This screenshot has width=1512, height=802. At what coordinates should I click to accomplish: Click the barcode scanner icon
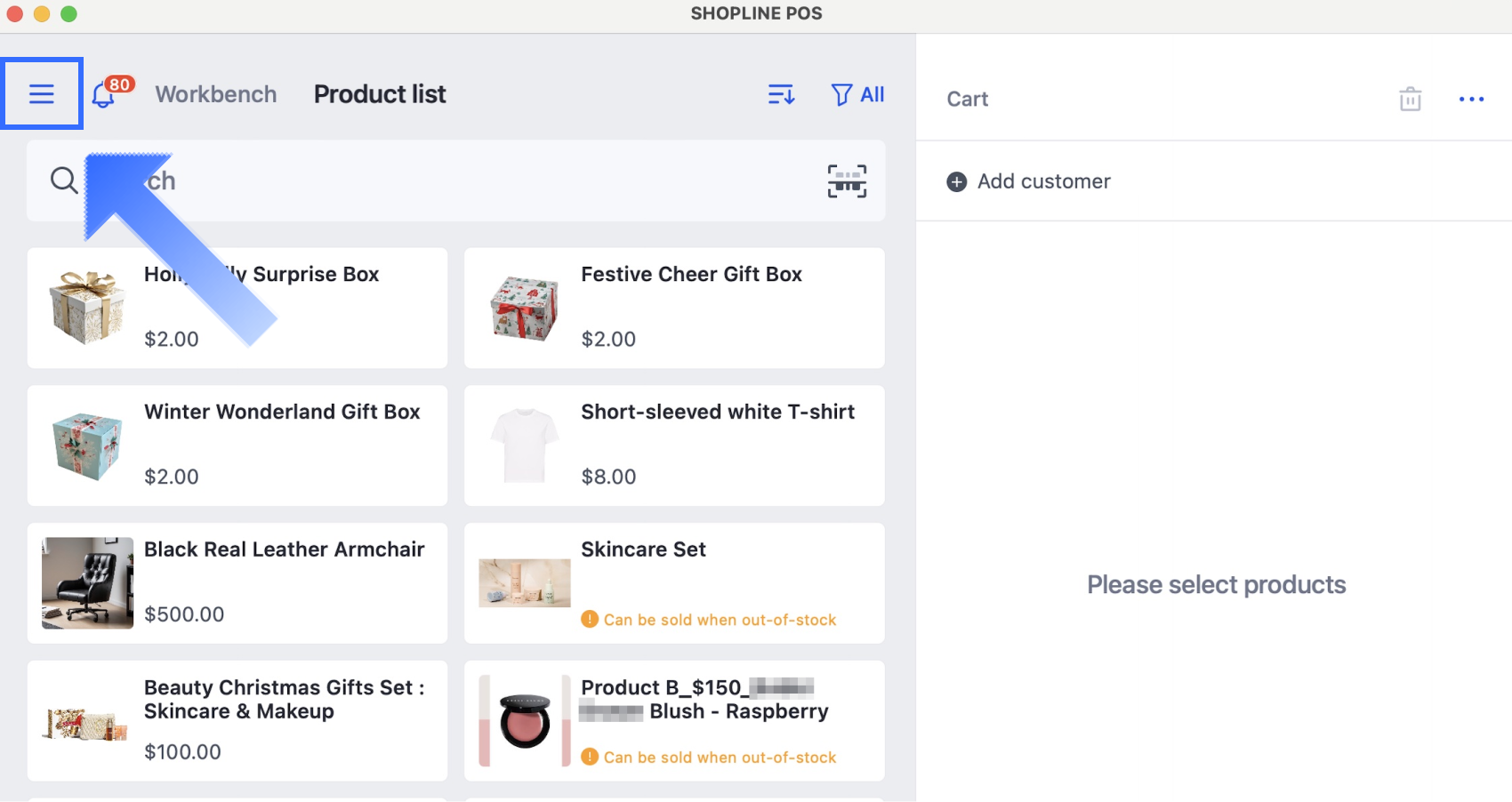click(x=847, y=180)
